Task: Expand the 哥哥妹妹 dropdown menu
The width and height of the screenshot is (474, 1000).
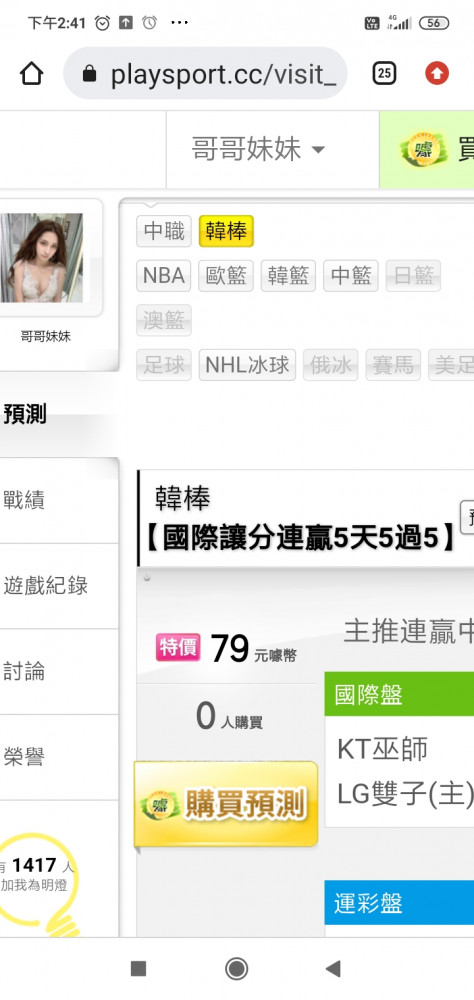Action: pyautogui.click(x=258, y=150)
